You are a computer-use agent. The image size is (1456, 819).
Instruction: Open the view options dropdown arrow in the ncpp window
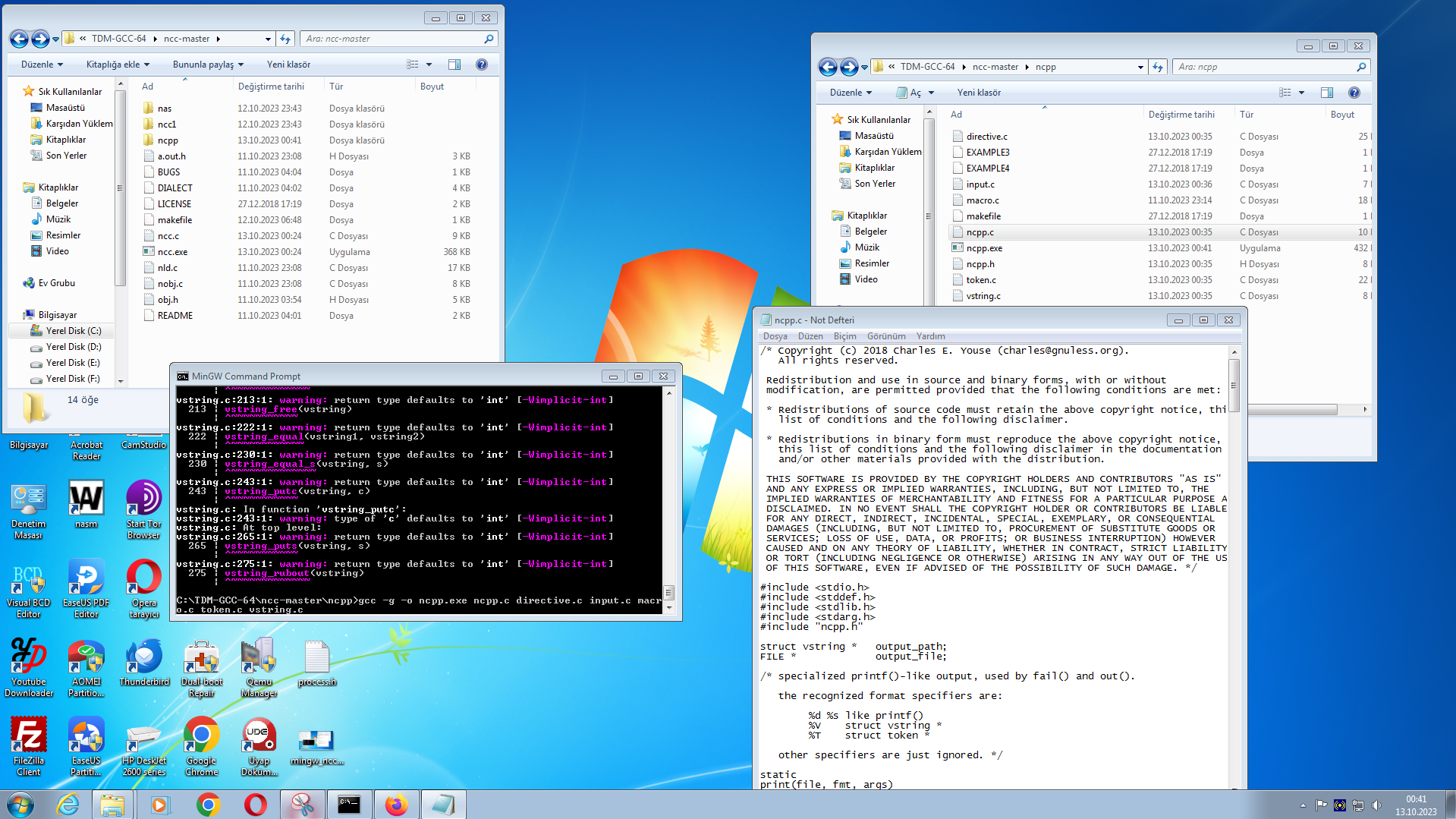click(1301, 93)
